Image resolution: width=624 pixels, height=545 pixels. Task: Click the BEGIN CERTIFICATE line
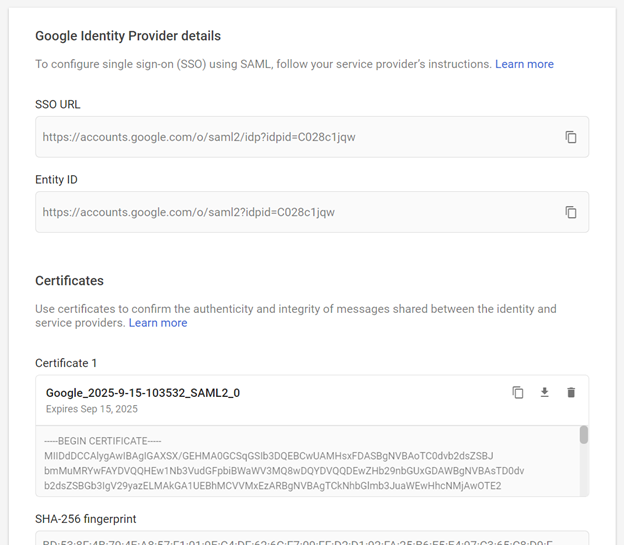(103, 441)
